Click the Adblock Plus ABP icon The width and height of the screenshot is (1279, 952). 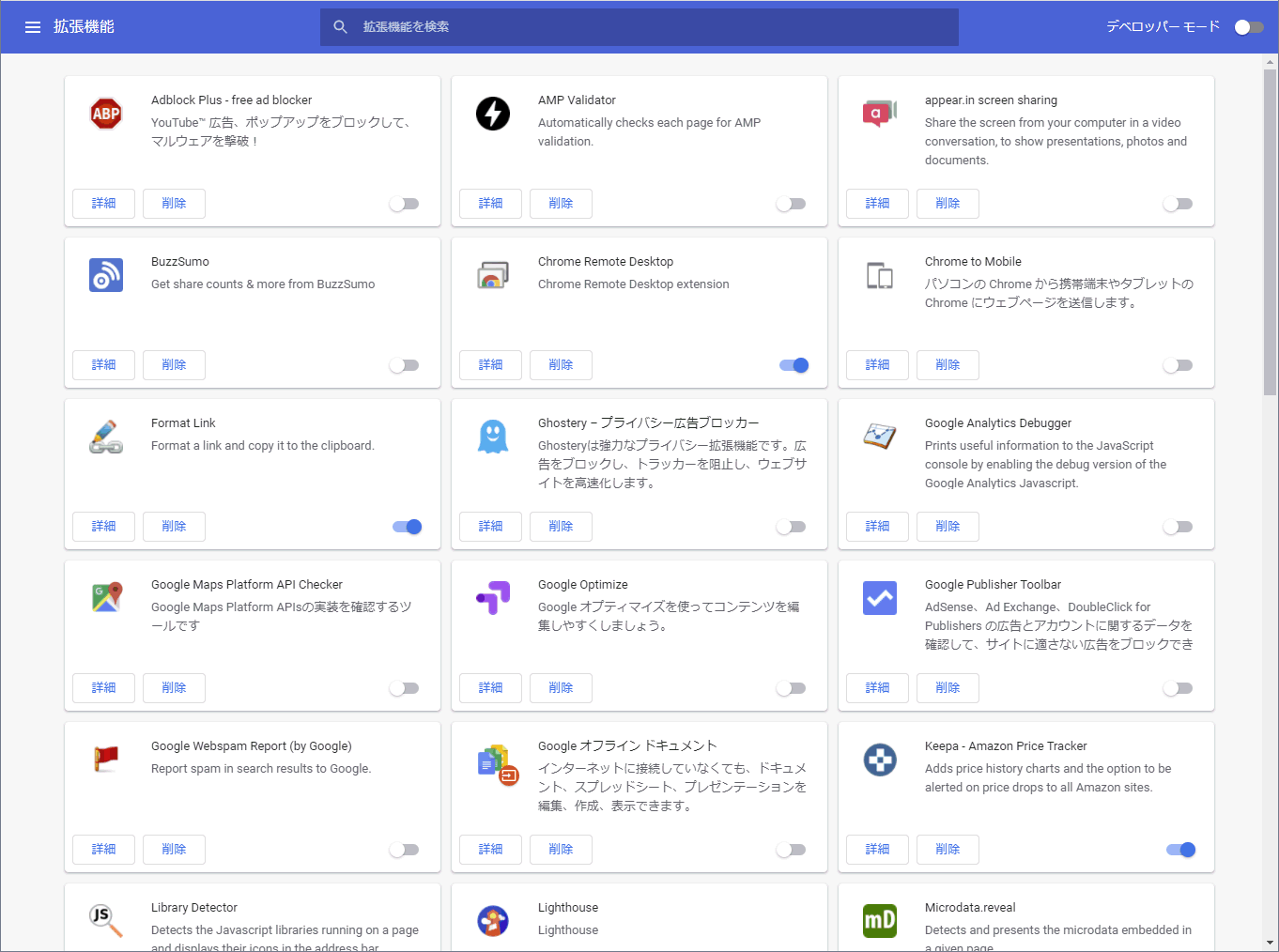click(x=106, y=114)
